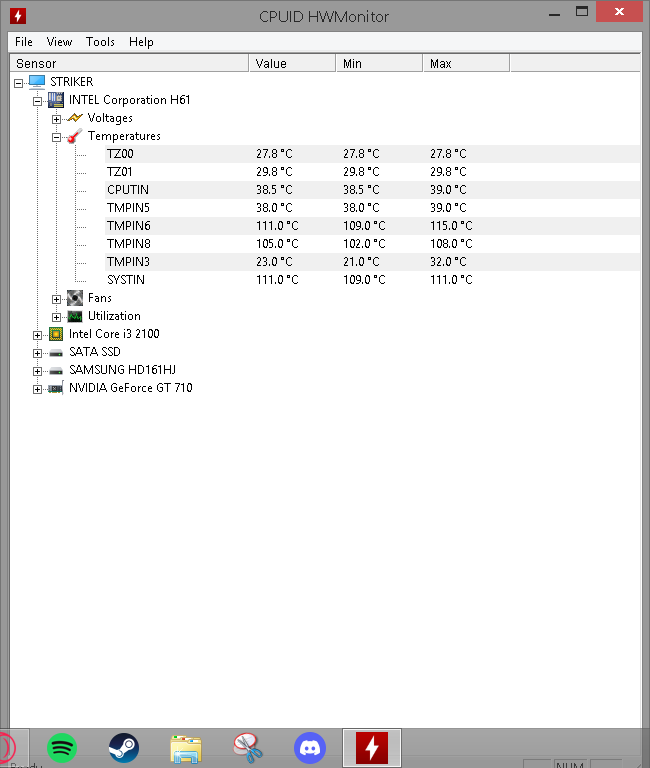Screen dimensions: 650x768
Task: Open the Tools menu
Action: pyautogui.click(x=100, y=42)
